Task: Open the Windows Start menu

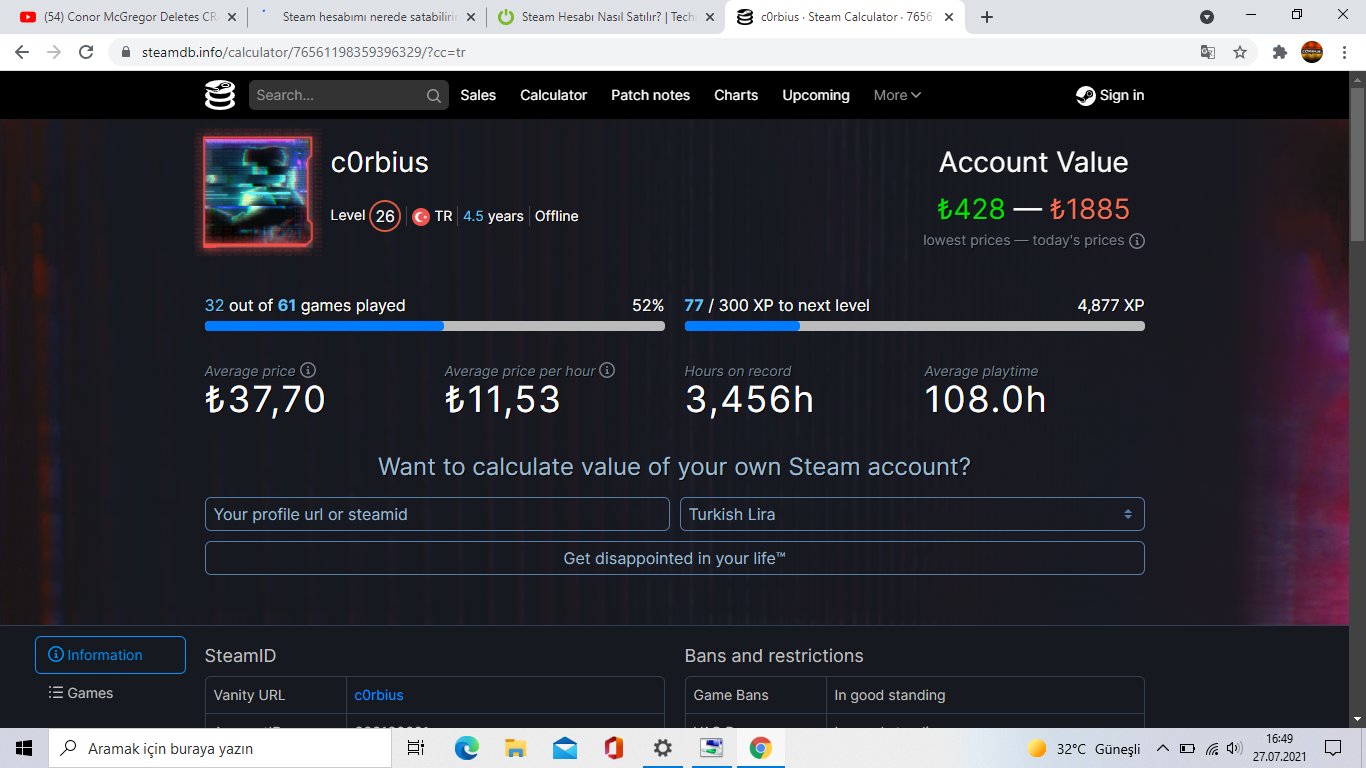Action: click(x=24, y=748)
